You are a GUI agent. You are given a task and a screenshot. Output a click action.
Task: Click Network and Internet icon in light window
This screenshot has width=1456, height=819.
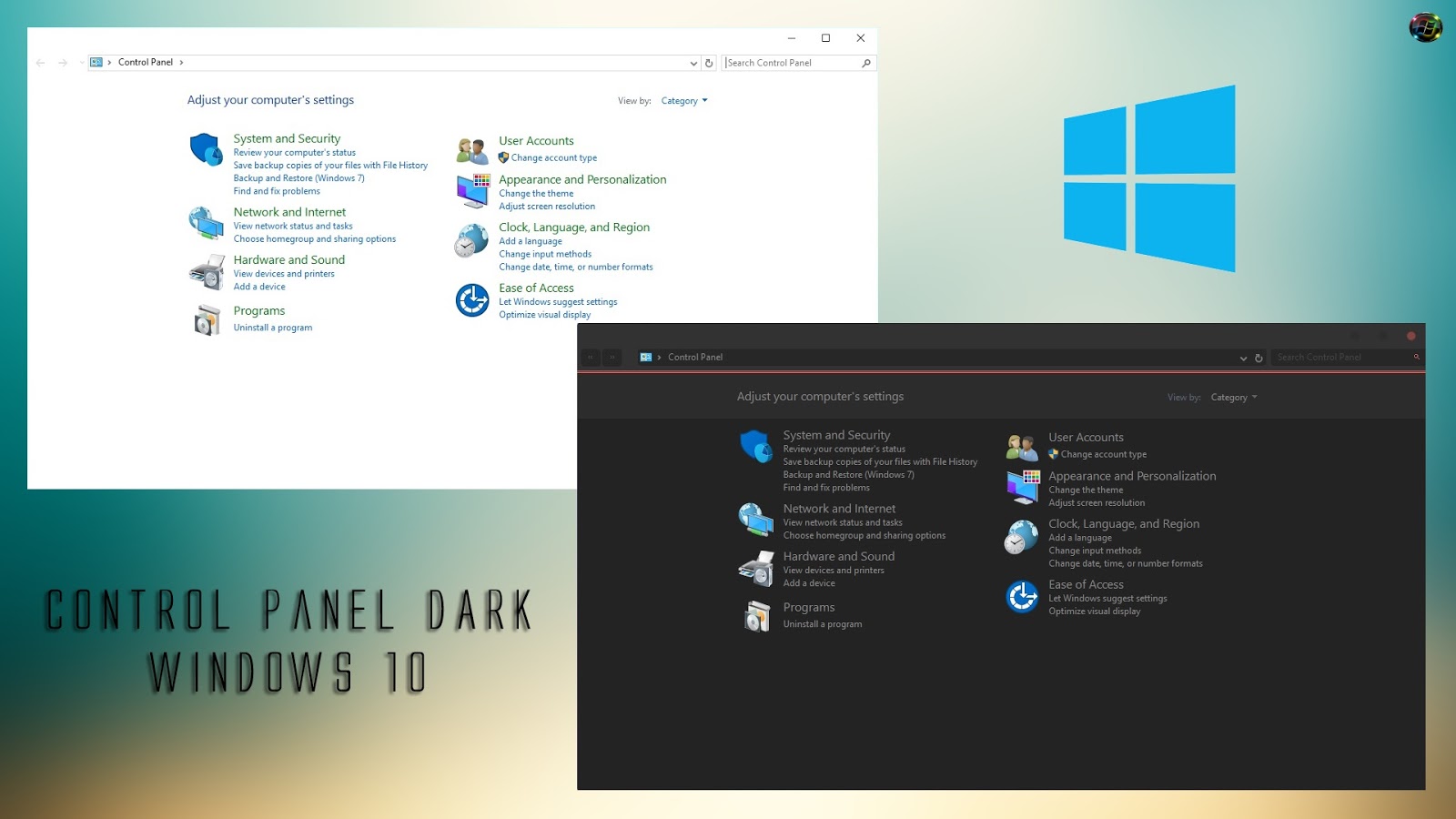[206, 223]
